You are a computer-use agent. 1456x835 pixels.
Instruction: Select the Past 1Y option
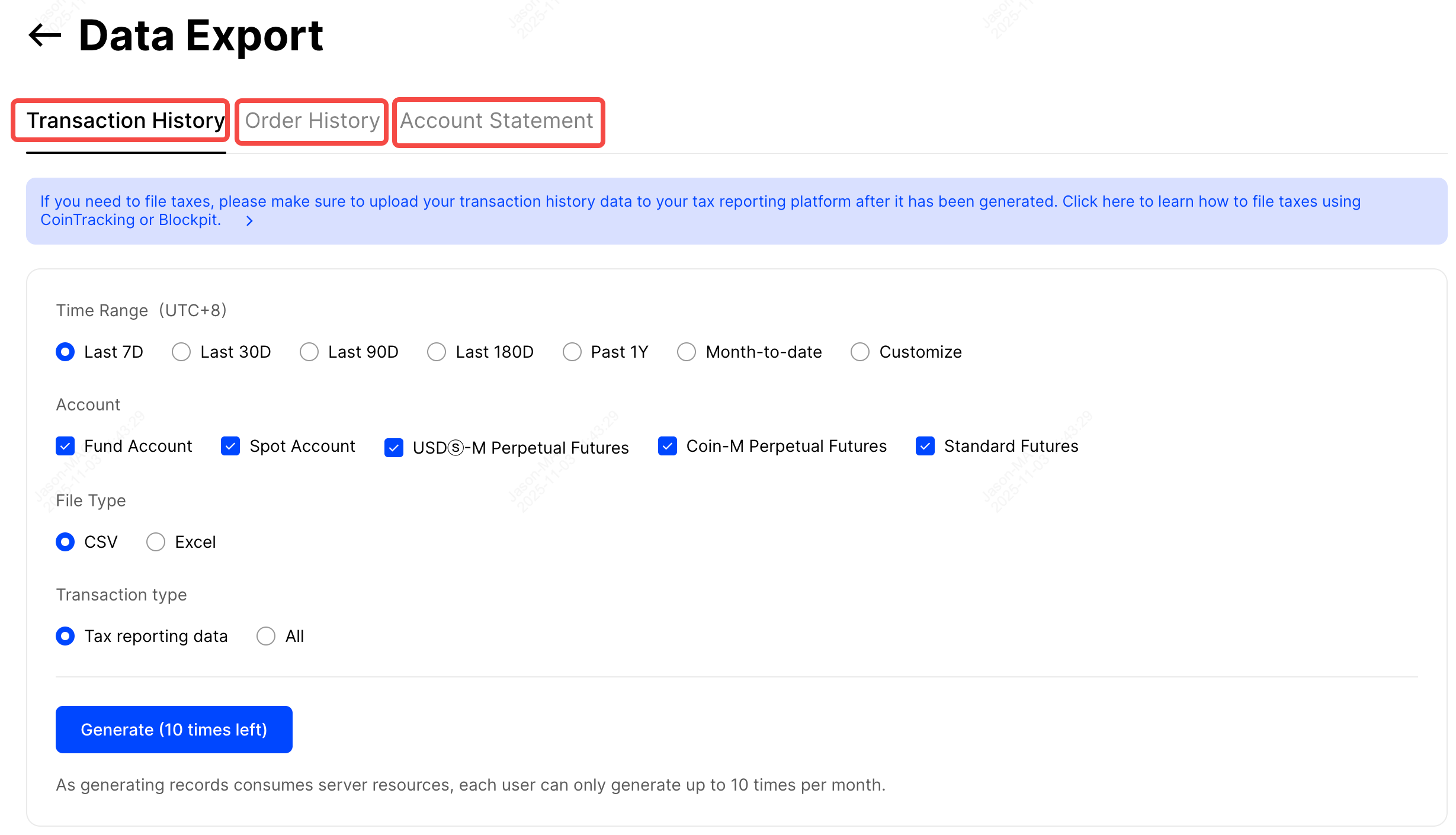572,352
